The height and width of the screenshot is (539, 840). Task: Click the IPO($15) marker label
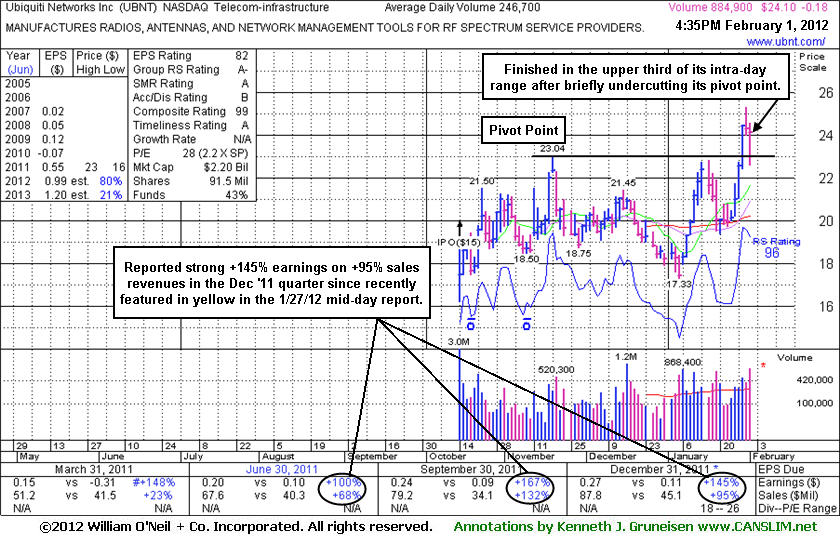(x=459, y=242)
